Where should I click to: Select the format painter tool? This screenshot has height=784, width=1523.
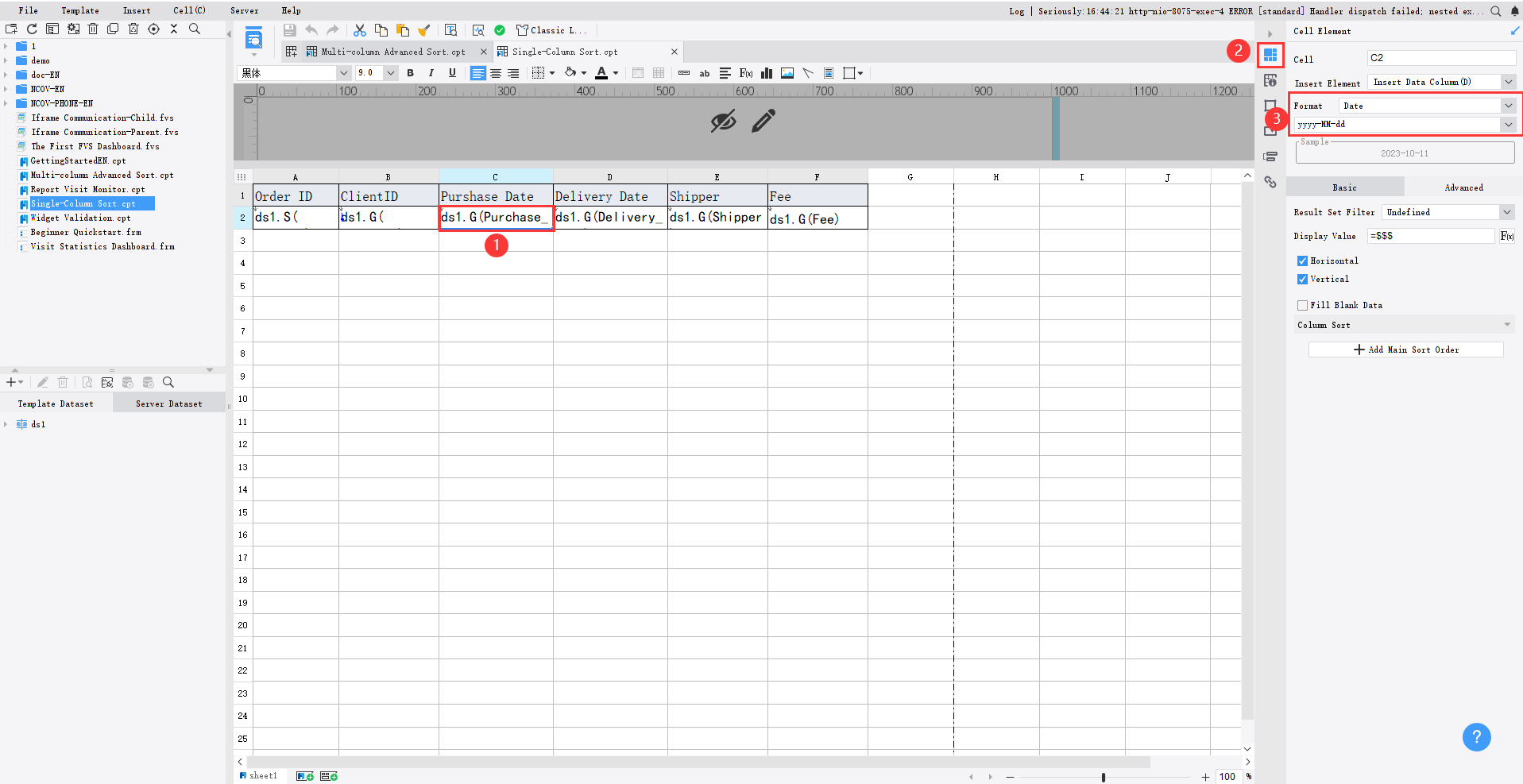pos(424,29)
